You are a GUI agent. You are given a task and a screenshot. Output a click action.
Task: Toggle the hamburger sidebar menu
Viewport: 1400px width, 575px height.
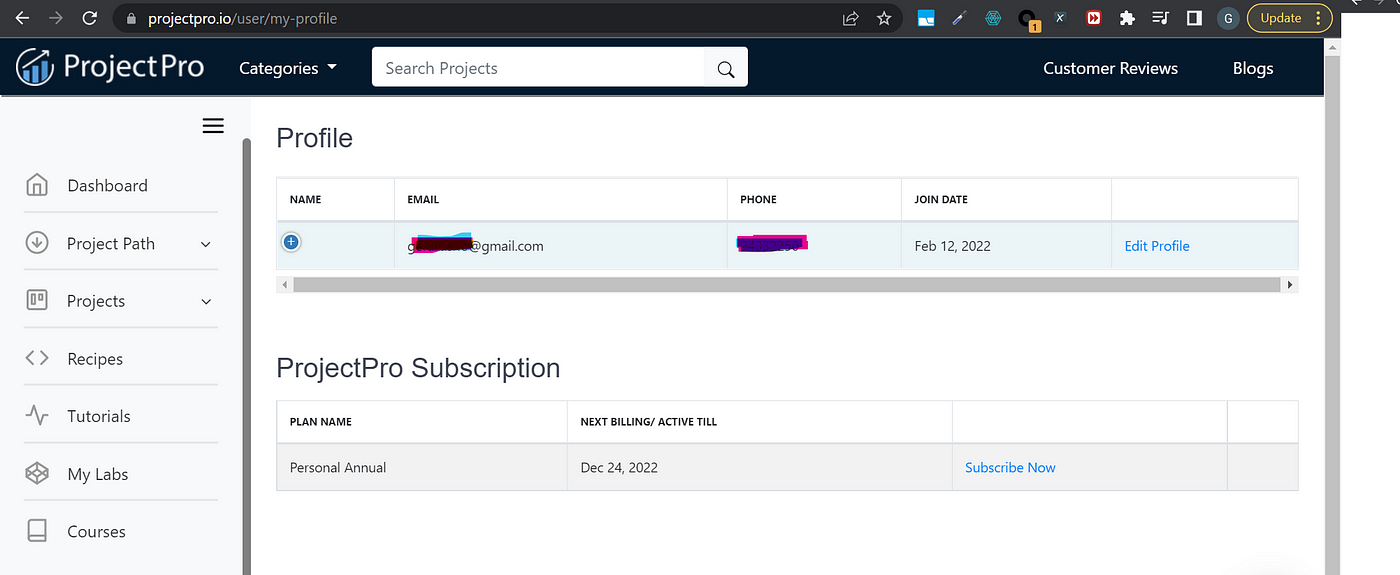[213, 126]
